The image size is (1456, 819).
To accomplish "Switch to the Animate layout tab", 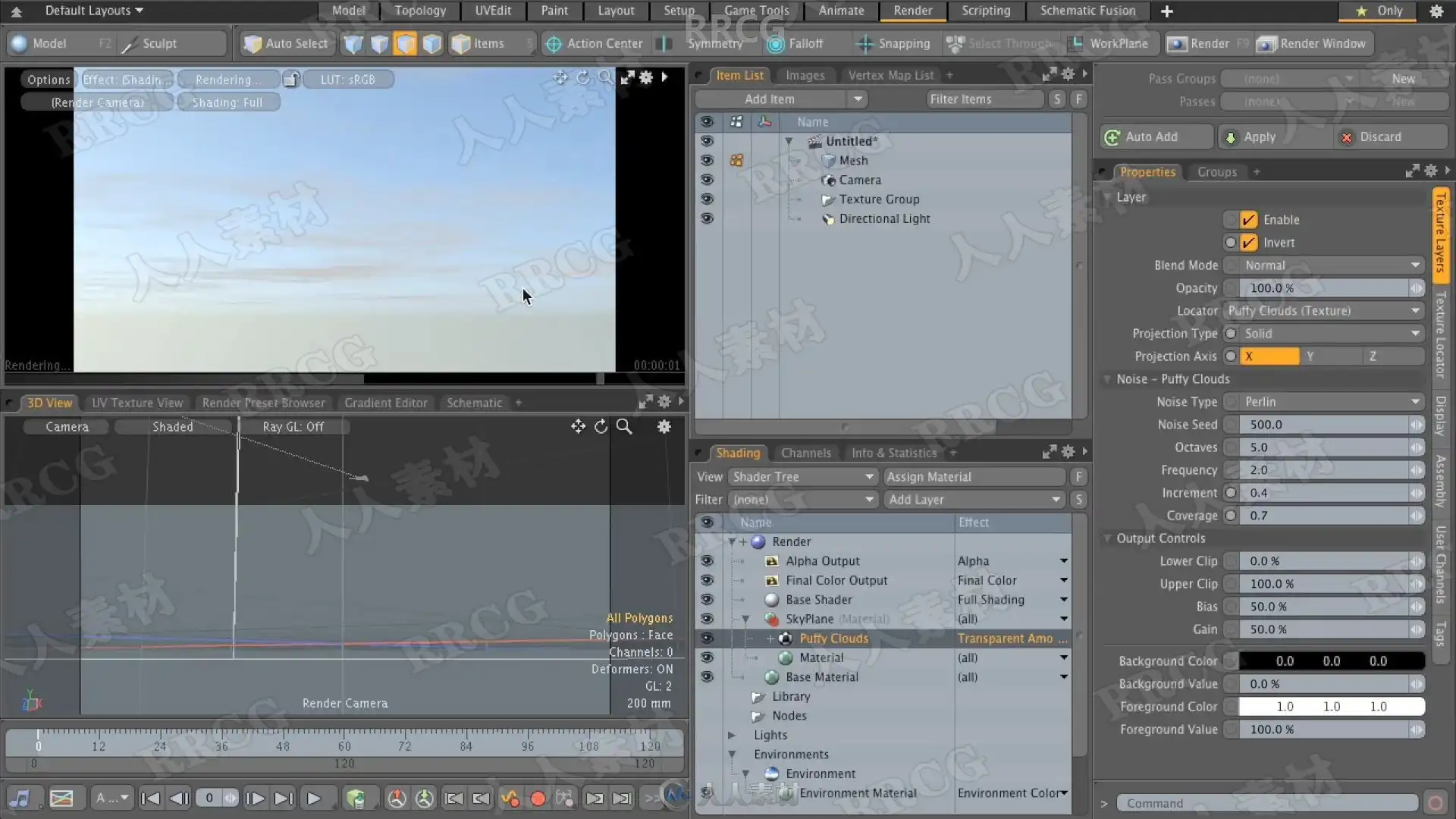I will click(x=841, y=11).
